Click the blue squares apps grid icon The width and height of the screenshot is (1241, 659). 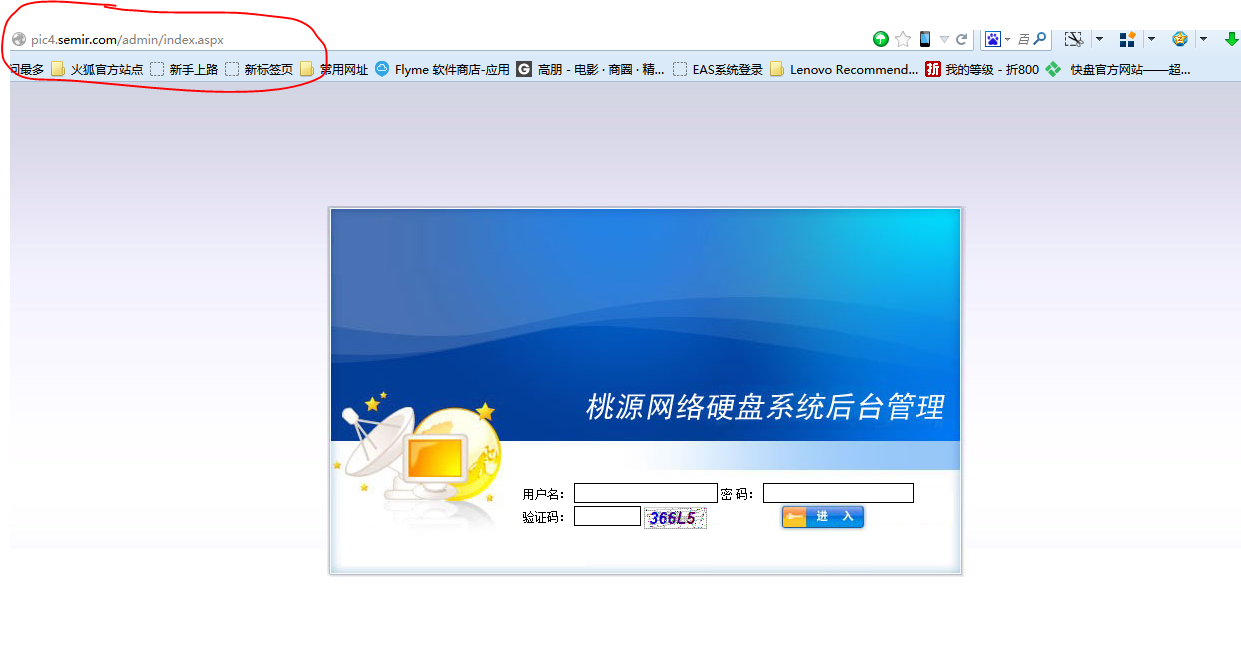1127,39
